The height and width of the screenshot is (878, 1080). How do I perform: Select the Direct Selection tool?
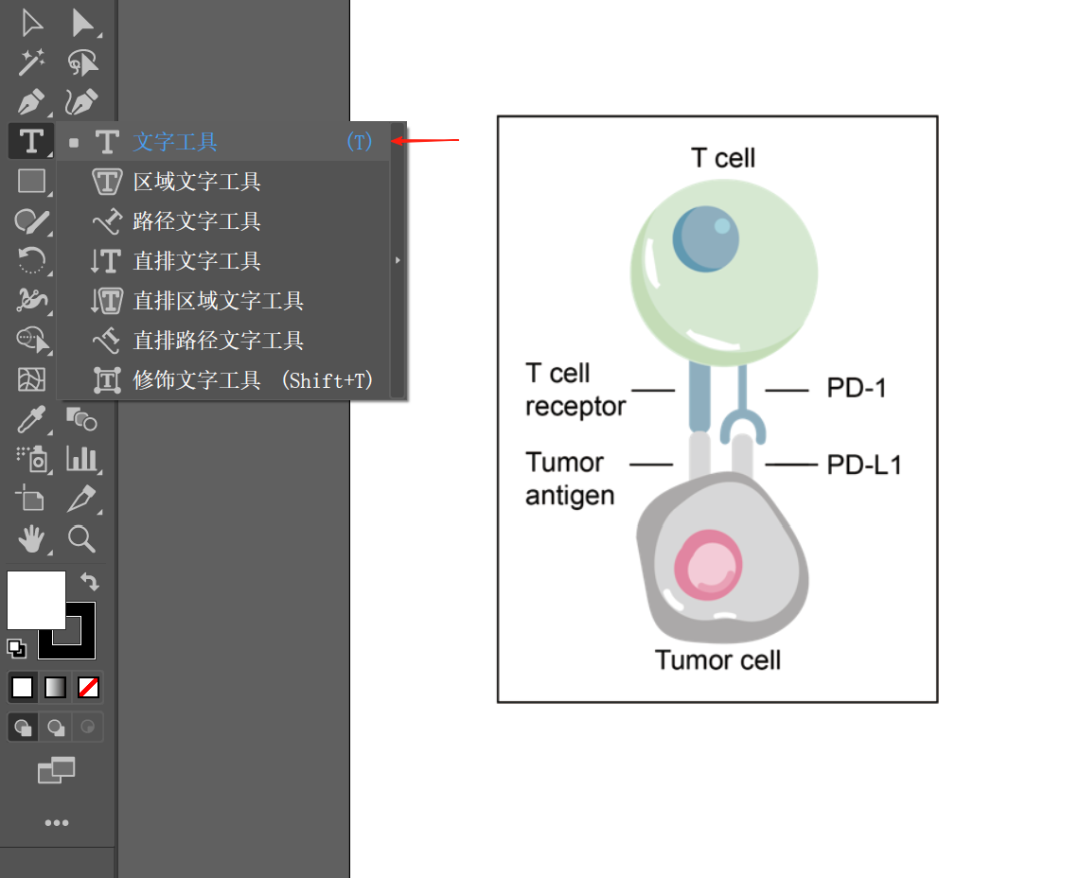coord(84,23)
